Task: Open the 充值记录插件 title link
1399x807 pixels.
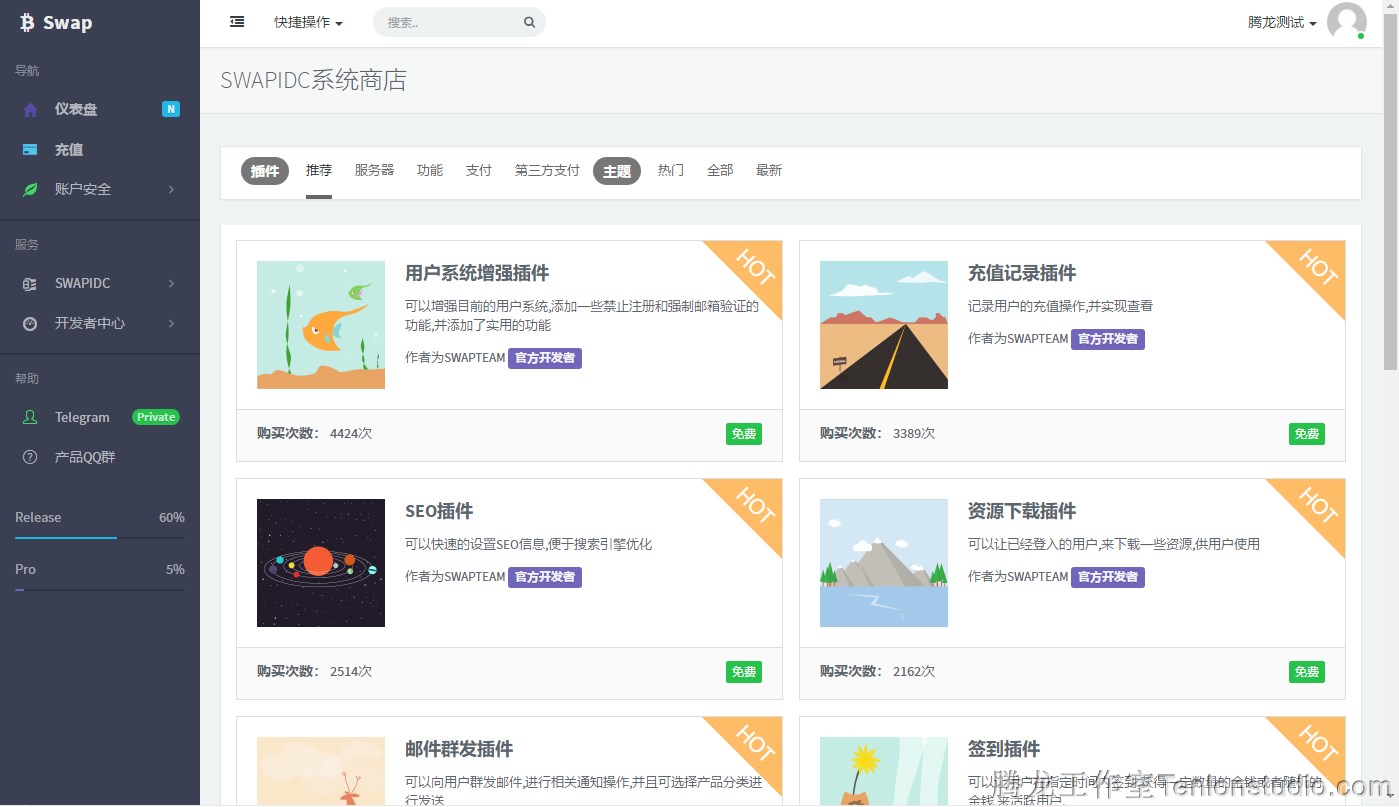Action: (x=1022, y=273)
